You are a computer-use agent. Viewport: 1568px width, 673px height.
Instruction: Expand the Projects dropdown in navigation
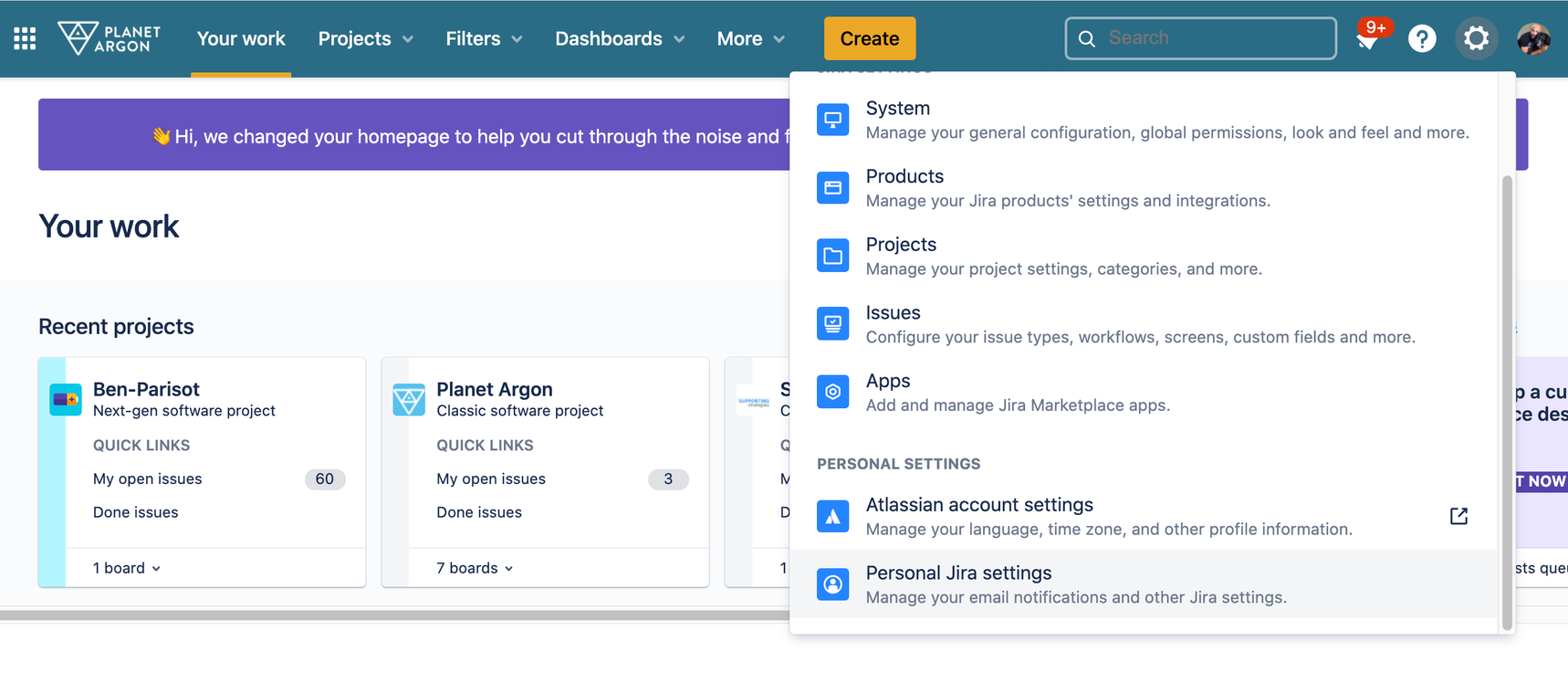click(365, 38)
